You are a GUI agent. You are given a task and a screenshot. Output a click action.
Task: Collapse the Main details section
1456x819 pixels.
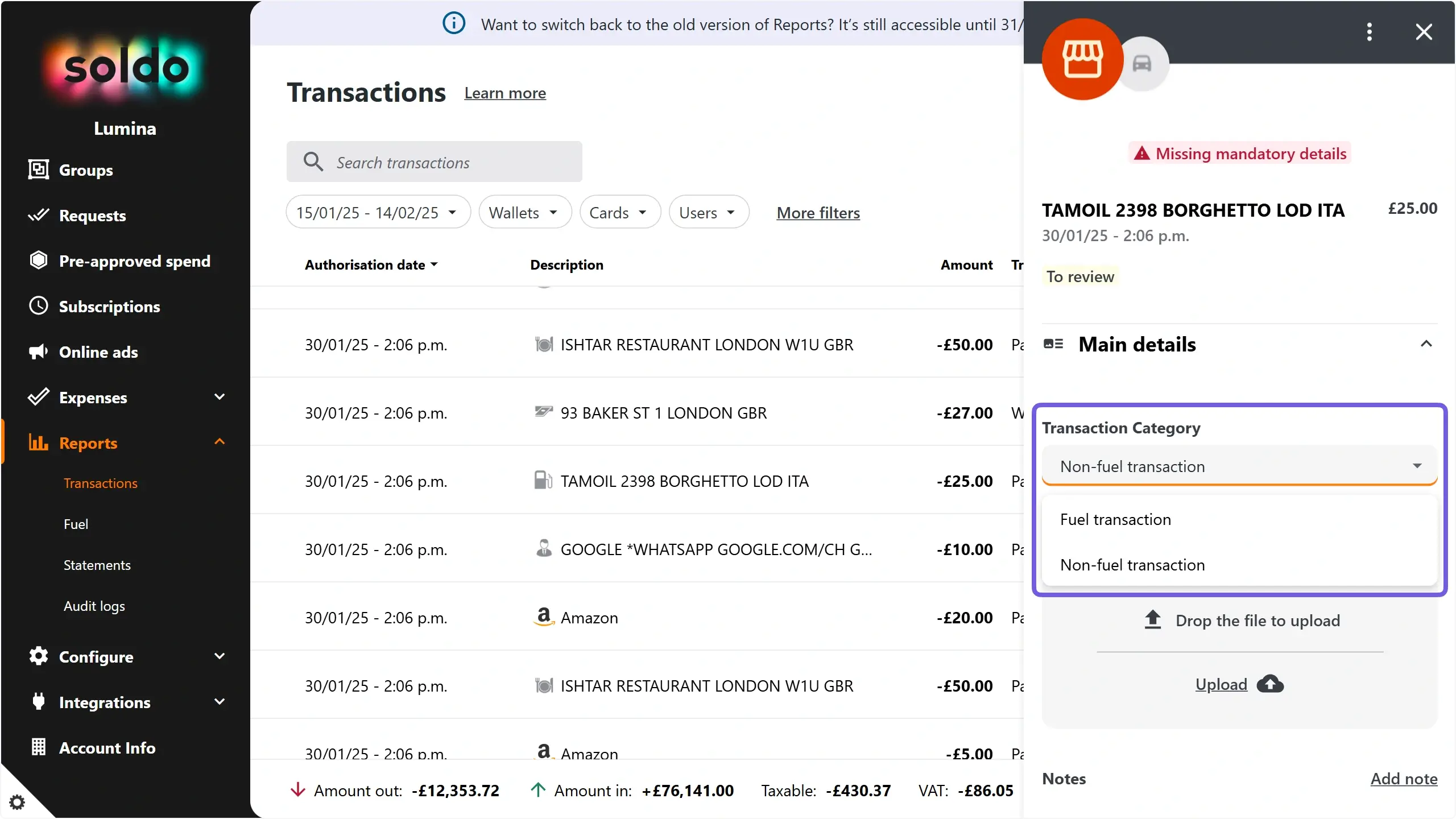[x=1426, y=344]
